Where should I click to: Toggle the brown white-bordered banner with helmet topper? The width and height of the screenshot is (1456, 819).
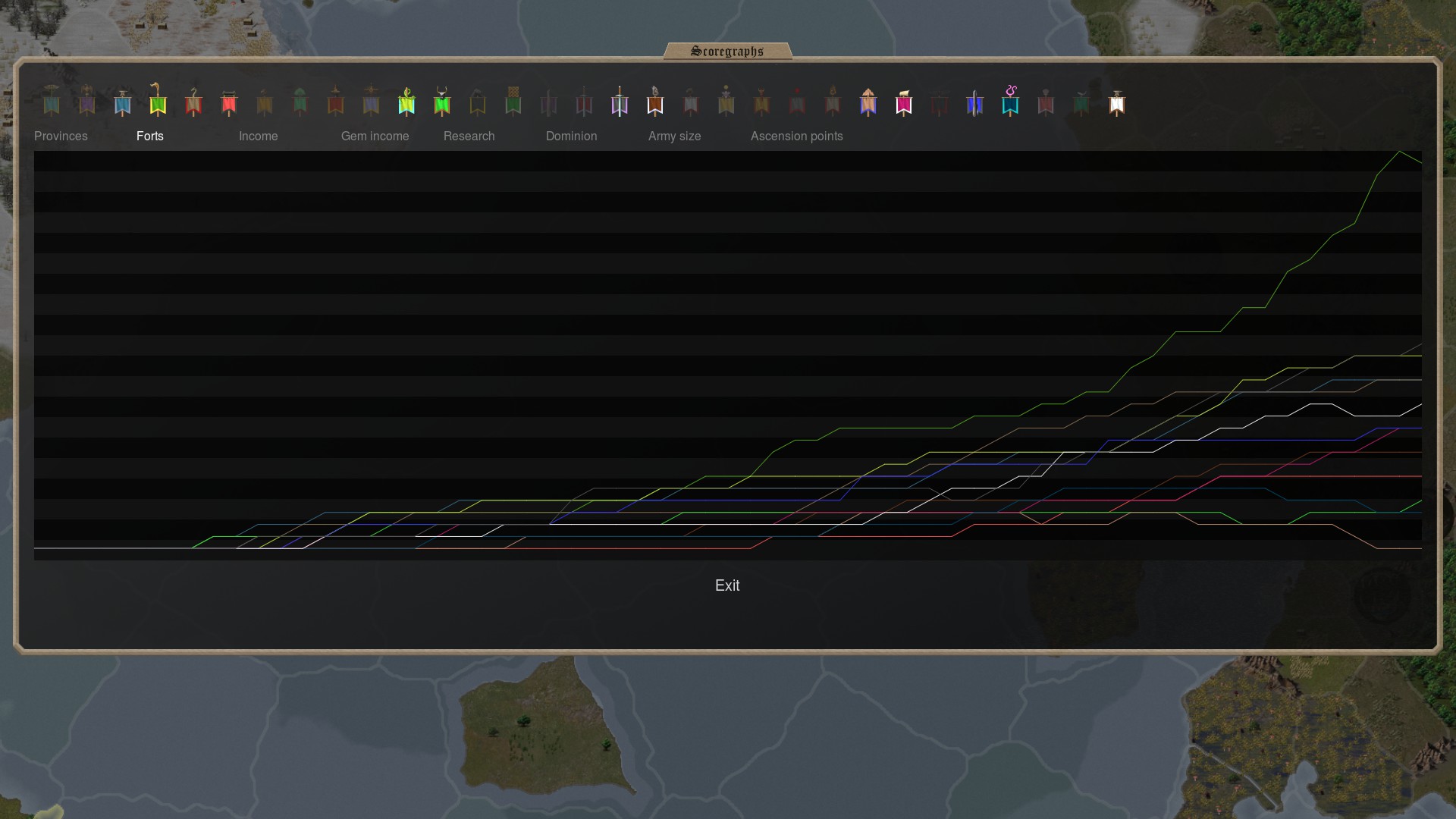pos(655,100)
